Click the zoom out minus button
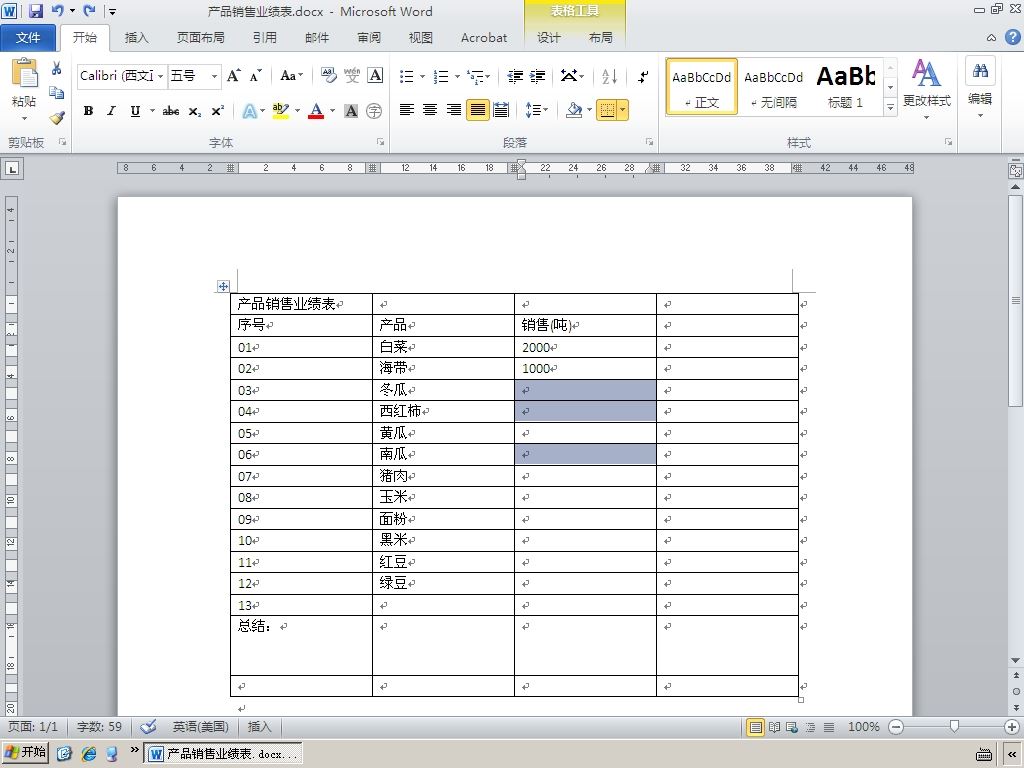Image resolution: width=1024 pixels, height=768 pixels. 896,727
